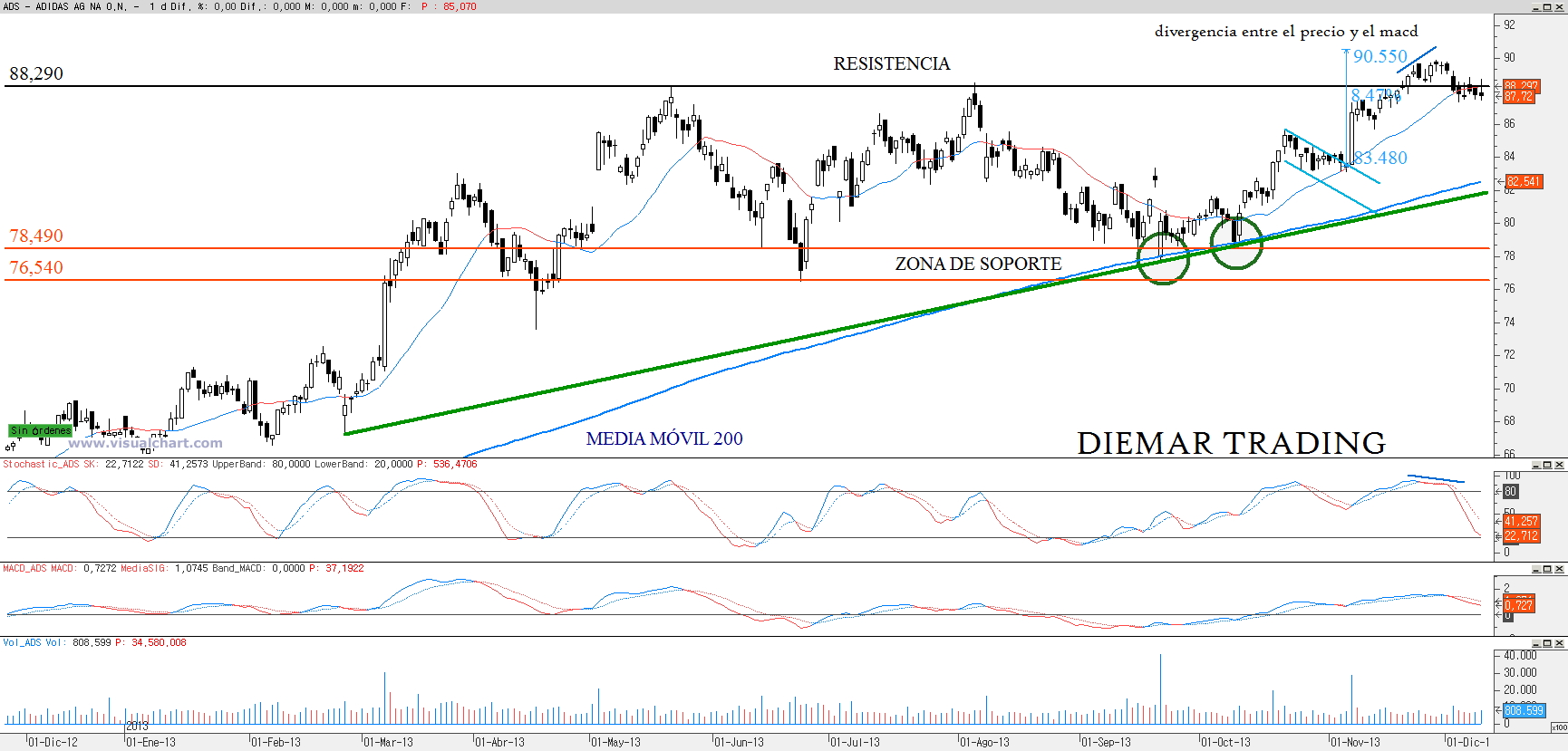Screen dimensions: 1568x751
Task: Close the MACD indicator panel
Action: click(x=1560, y=569)
